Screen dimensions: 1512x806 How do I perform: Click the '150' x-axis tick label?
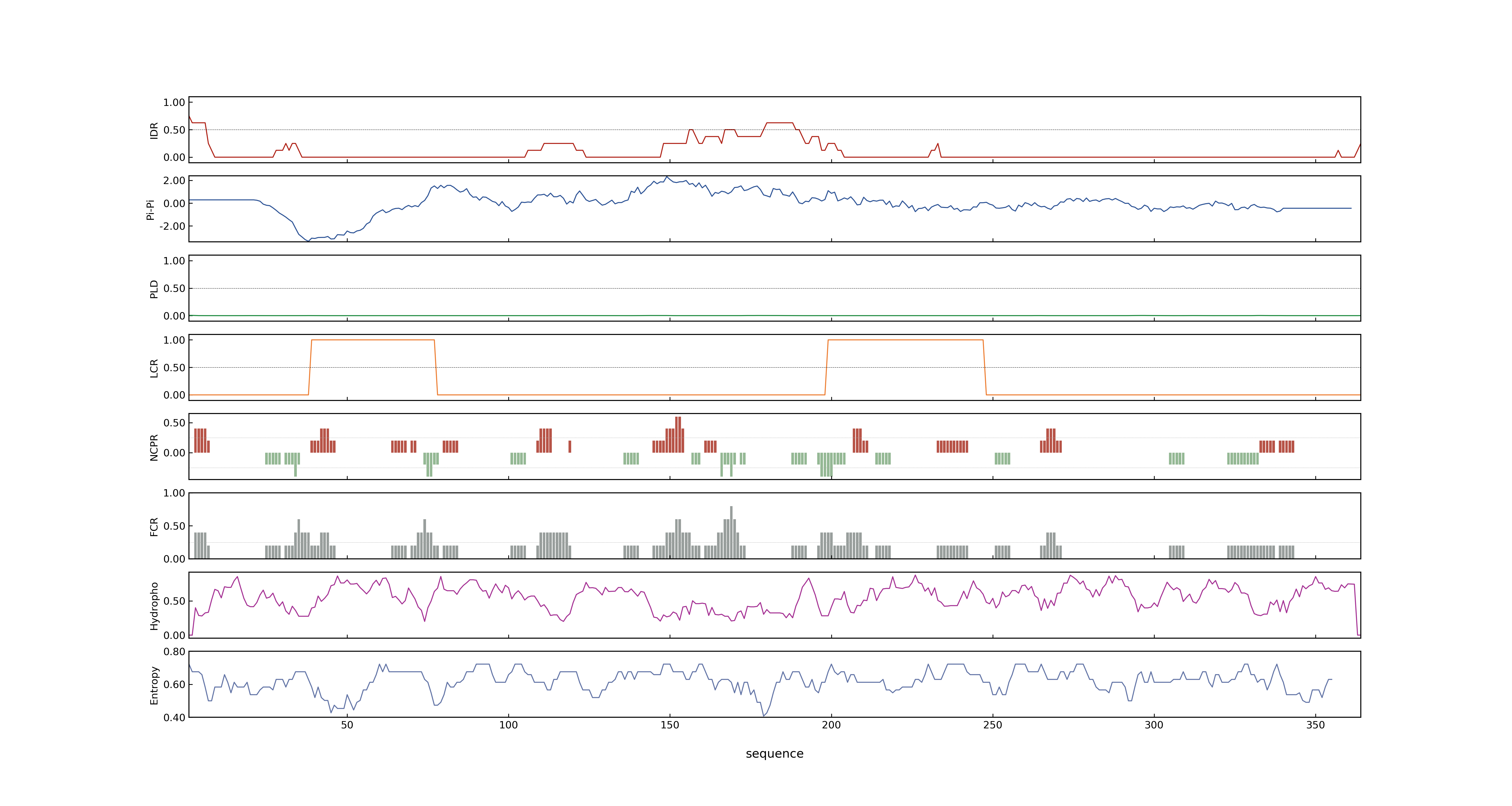coord(670,725)
